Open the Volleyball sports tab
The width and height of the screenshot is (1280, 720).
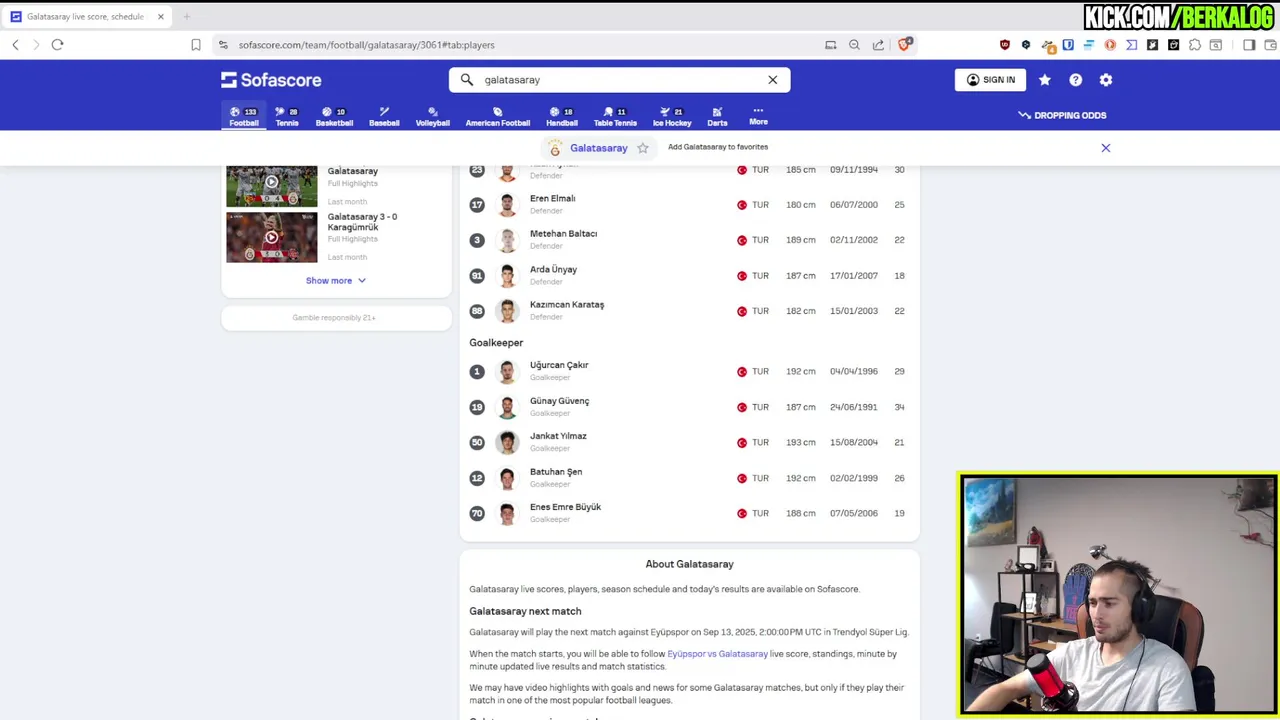point(433,116)
